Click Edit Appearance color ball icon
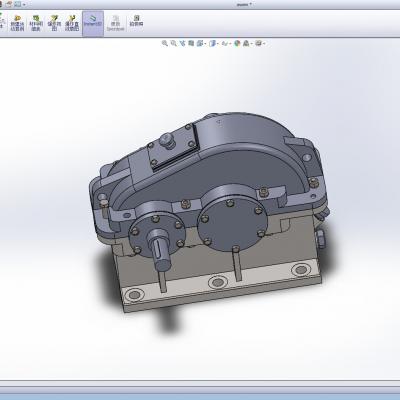Screen dimensions: 400x400 pos(237,43)
